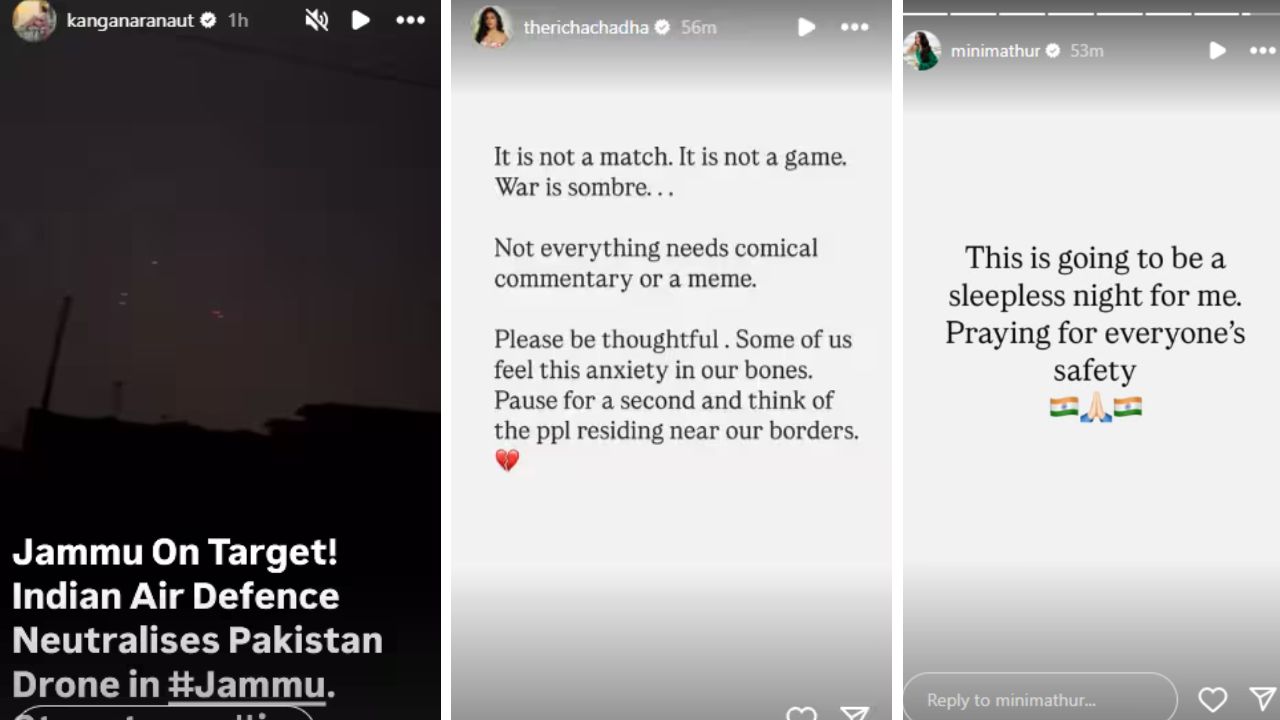Click the Reply to minimathur field
The width and height of the screenshot is (1280, 720).
1040,698
